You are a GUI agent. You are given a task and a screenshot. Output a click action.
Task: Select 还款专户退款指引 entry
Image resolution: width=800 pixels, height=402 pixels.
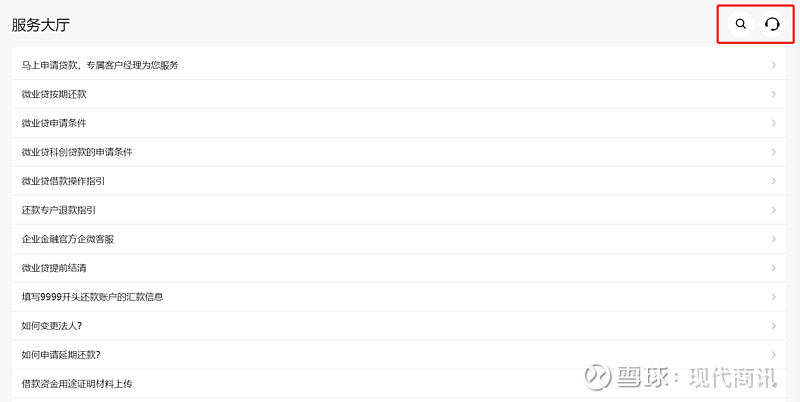click(x=398, y=210)
